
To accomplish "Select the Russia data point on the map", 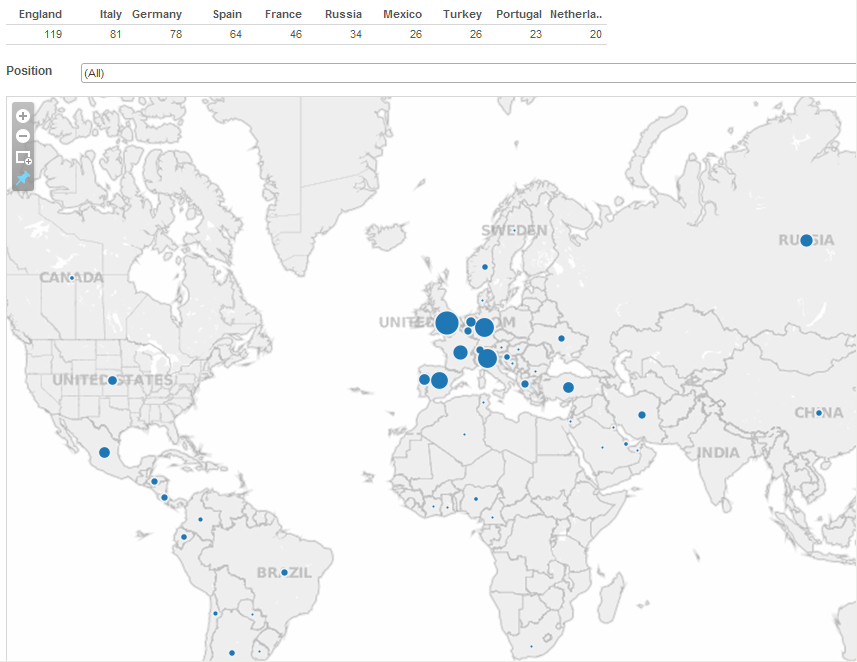I will pyautogui.click(x=806, y=240).
